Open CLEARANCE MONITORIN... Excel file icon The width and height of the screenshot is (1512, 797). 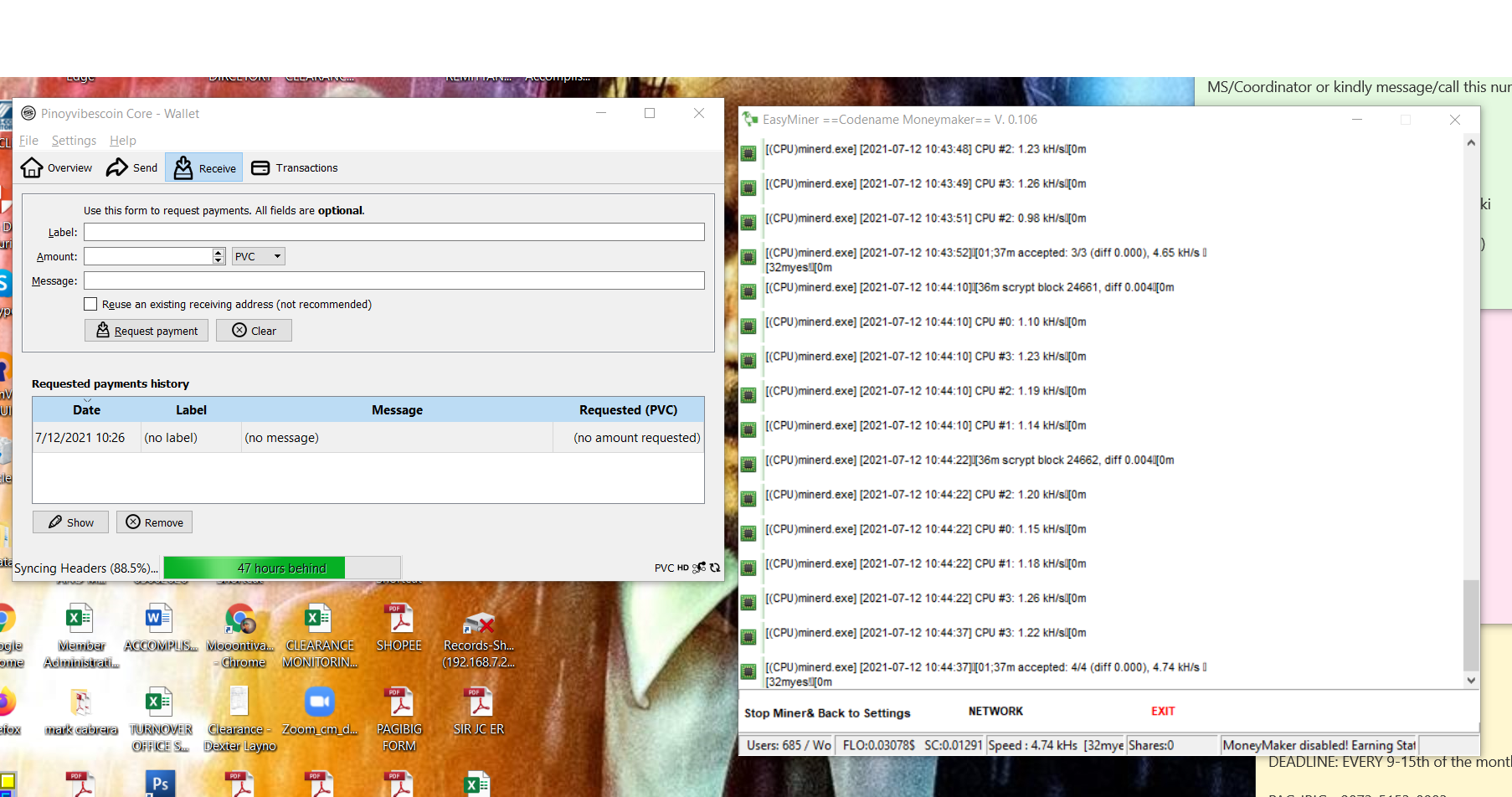tap(319, 635)
